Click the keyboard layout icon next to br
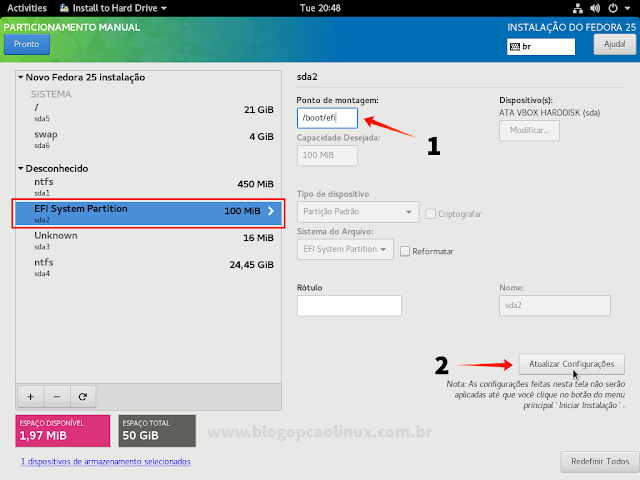Image resolution: width=640 pixels, height=480 pixels. coord(515,47)
